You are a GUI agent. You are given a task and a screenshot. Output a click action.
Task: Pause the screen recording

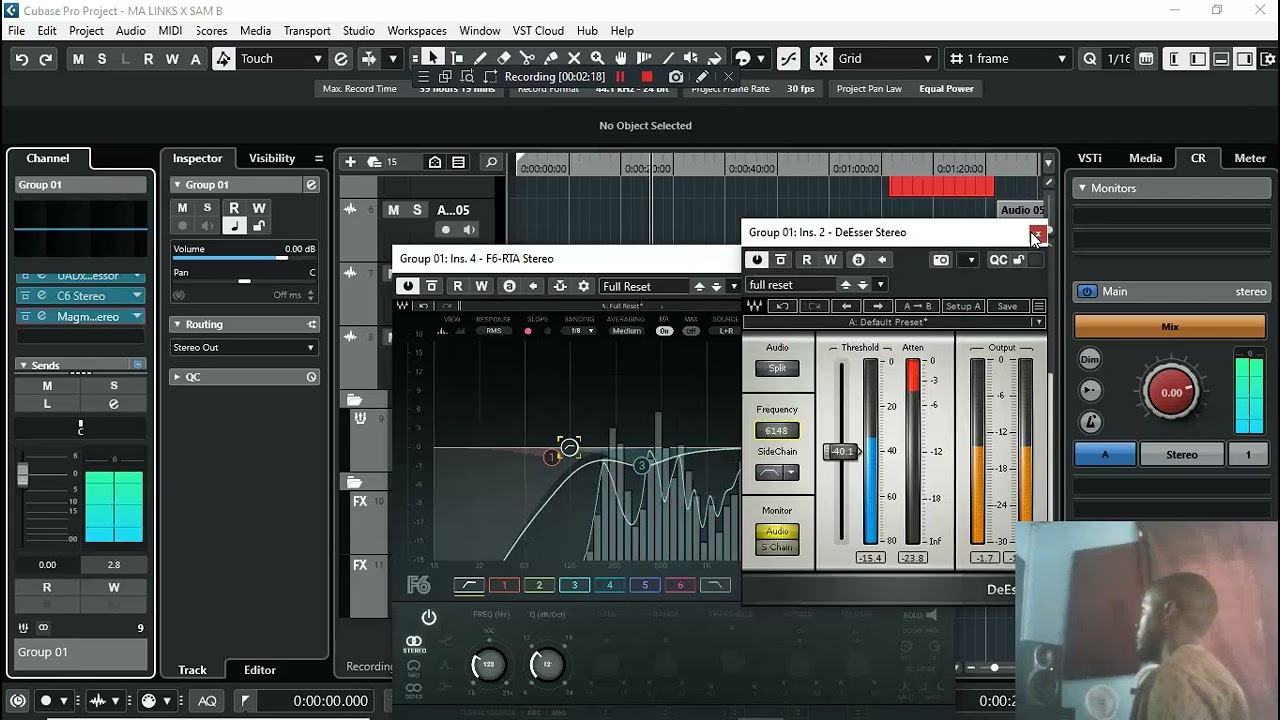pos(620,77)
